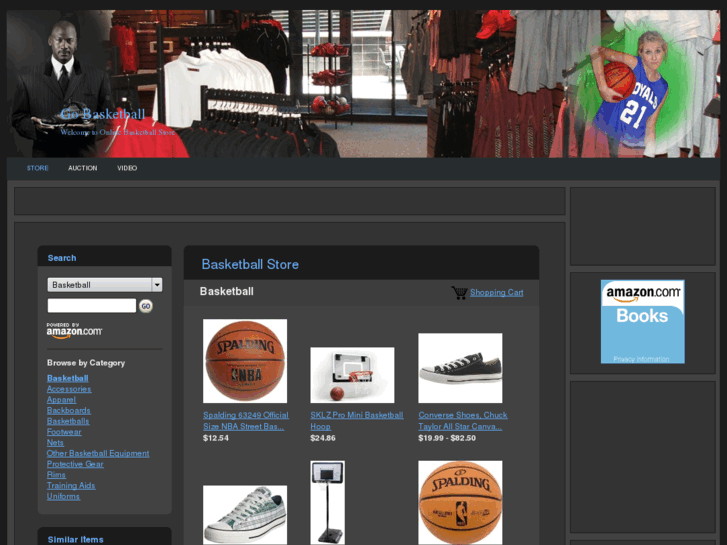Open the Basketball category dropdown
The image size is (727, 545).
click(105, 285)
